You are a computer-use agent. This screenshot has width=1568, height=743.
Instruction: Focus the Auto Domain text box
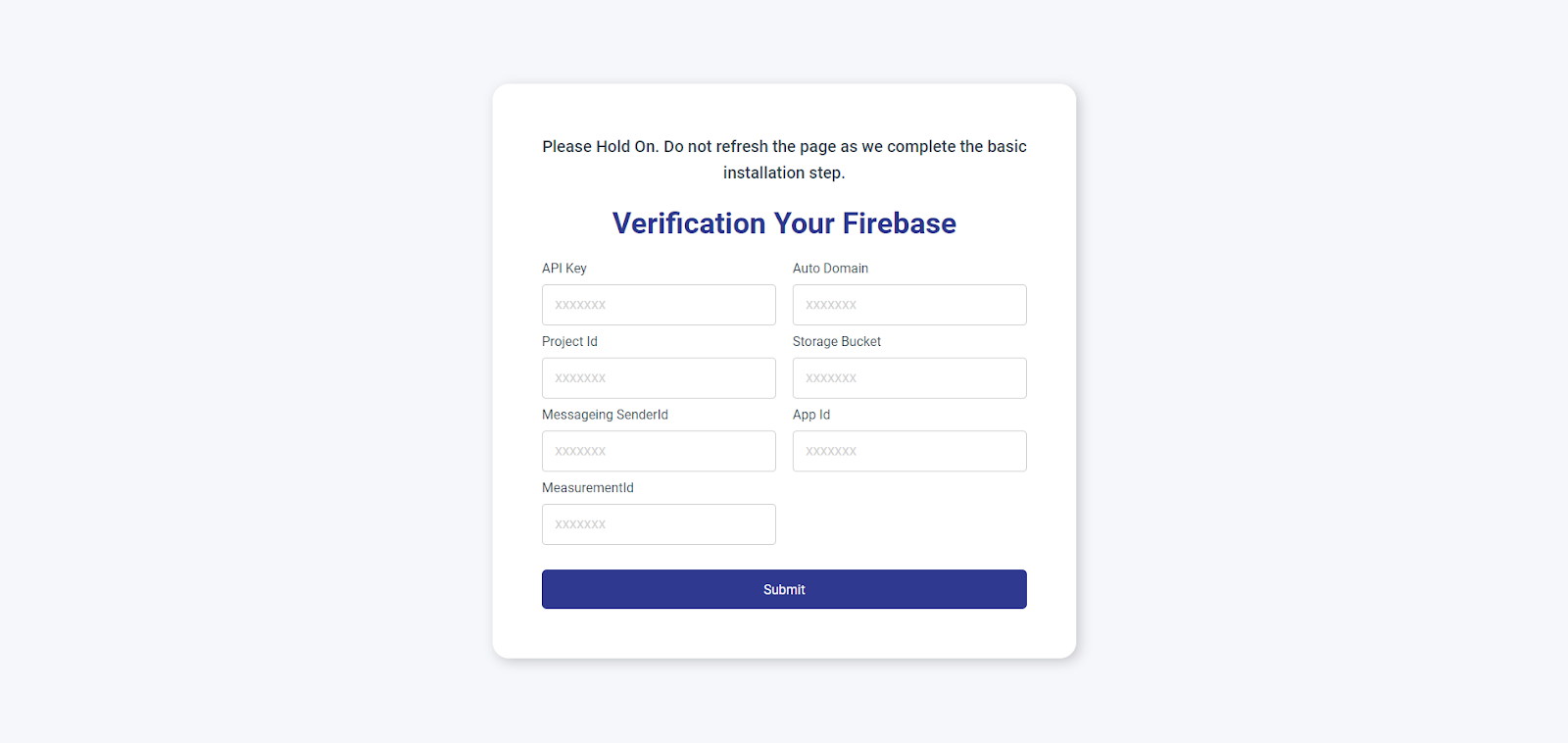click(909, 305)
